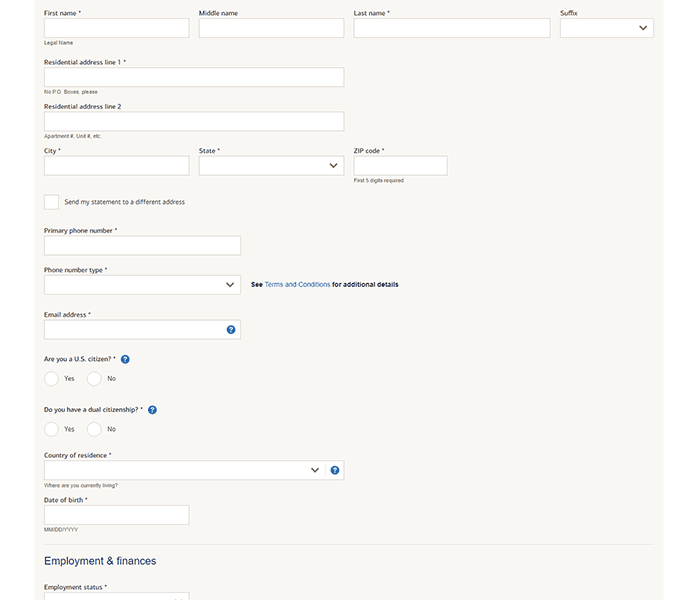Expand the Country of residence dropdown
Viewport: 700px width, 600px height.
[x=180, y=470]
